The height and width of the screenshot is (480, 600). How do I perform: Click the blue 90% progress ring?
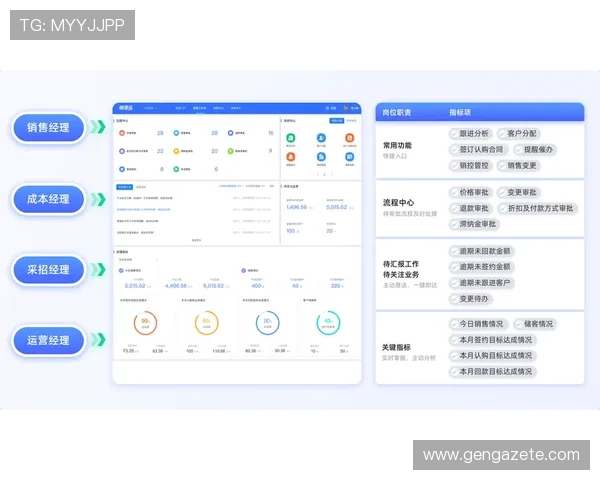coord(267,323)
